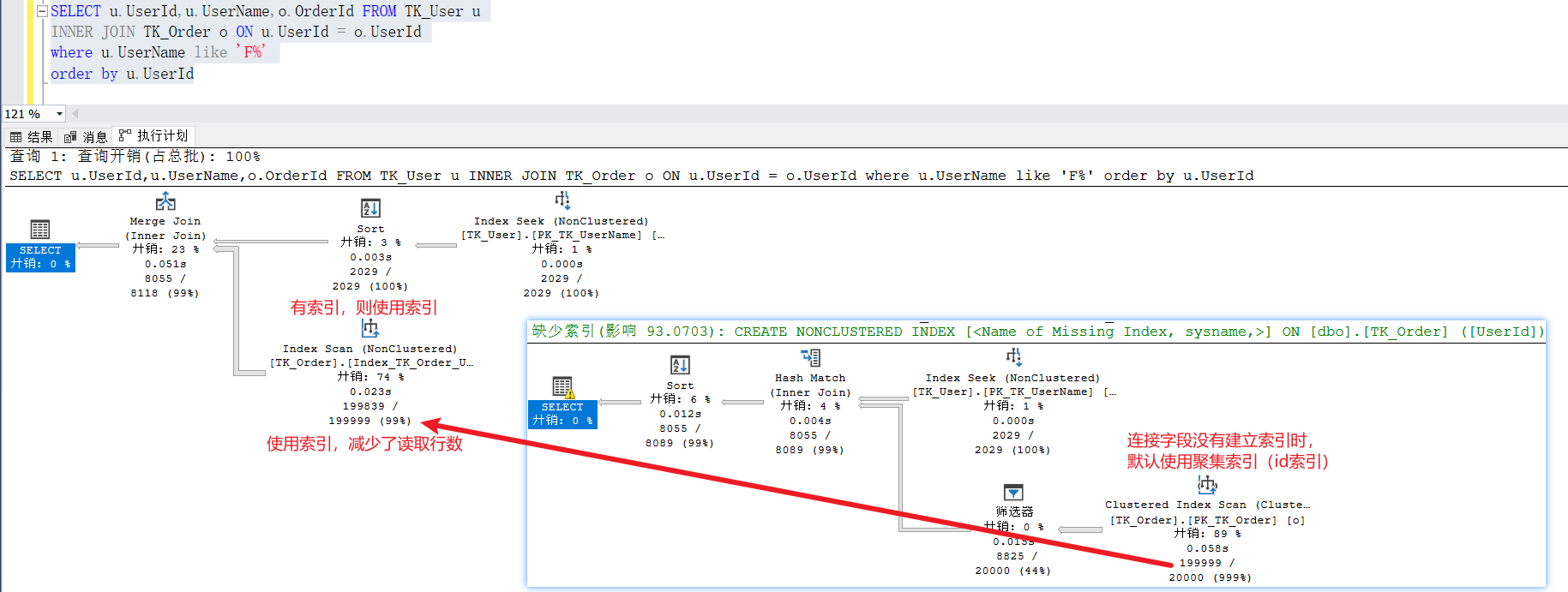
Task: Open the 121 % zoom dropdown
Action: click(59, 114)
